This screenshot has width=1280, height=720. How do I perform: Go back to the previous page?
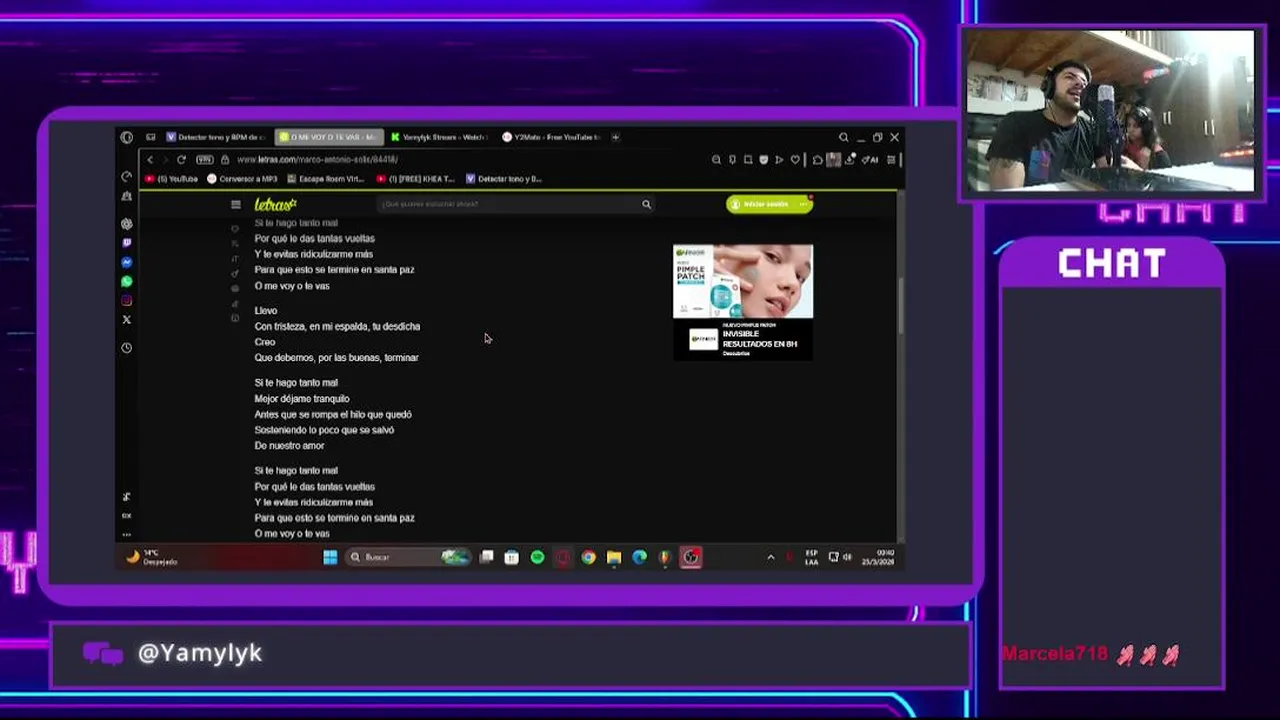pyautogui.click(x=150, y=160)
